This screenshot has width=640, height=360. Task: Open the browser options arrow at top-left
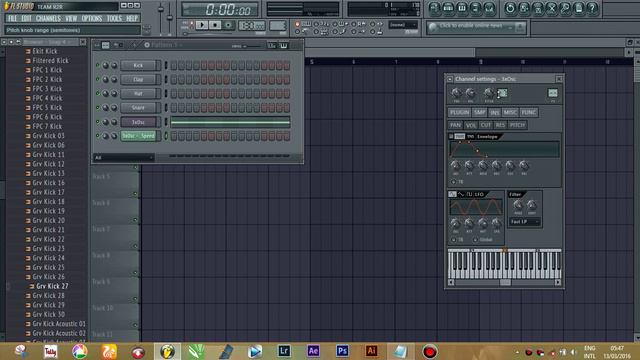[x=4, y=42]
